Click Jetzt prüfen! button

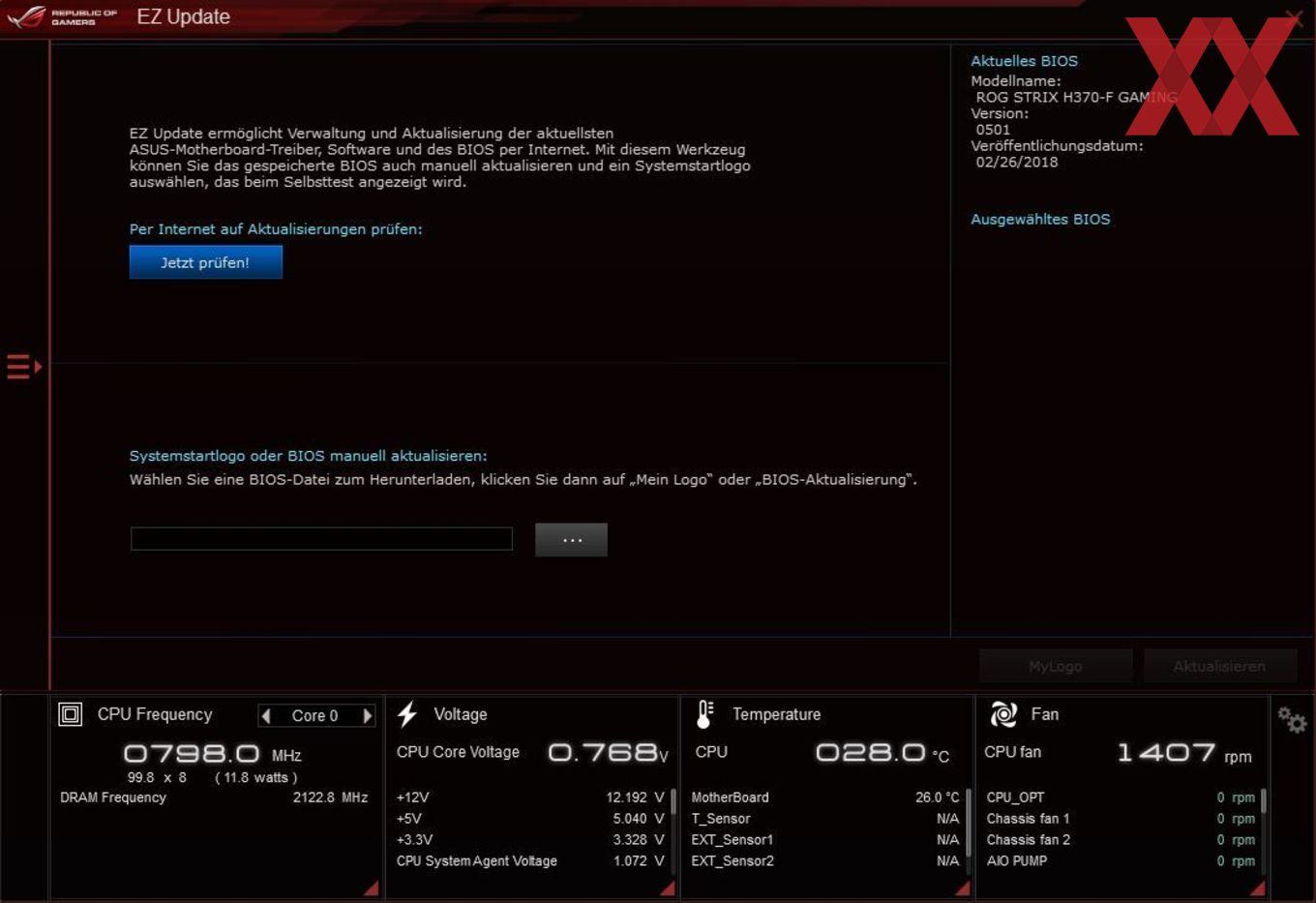206,262
